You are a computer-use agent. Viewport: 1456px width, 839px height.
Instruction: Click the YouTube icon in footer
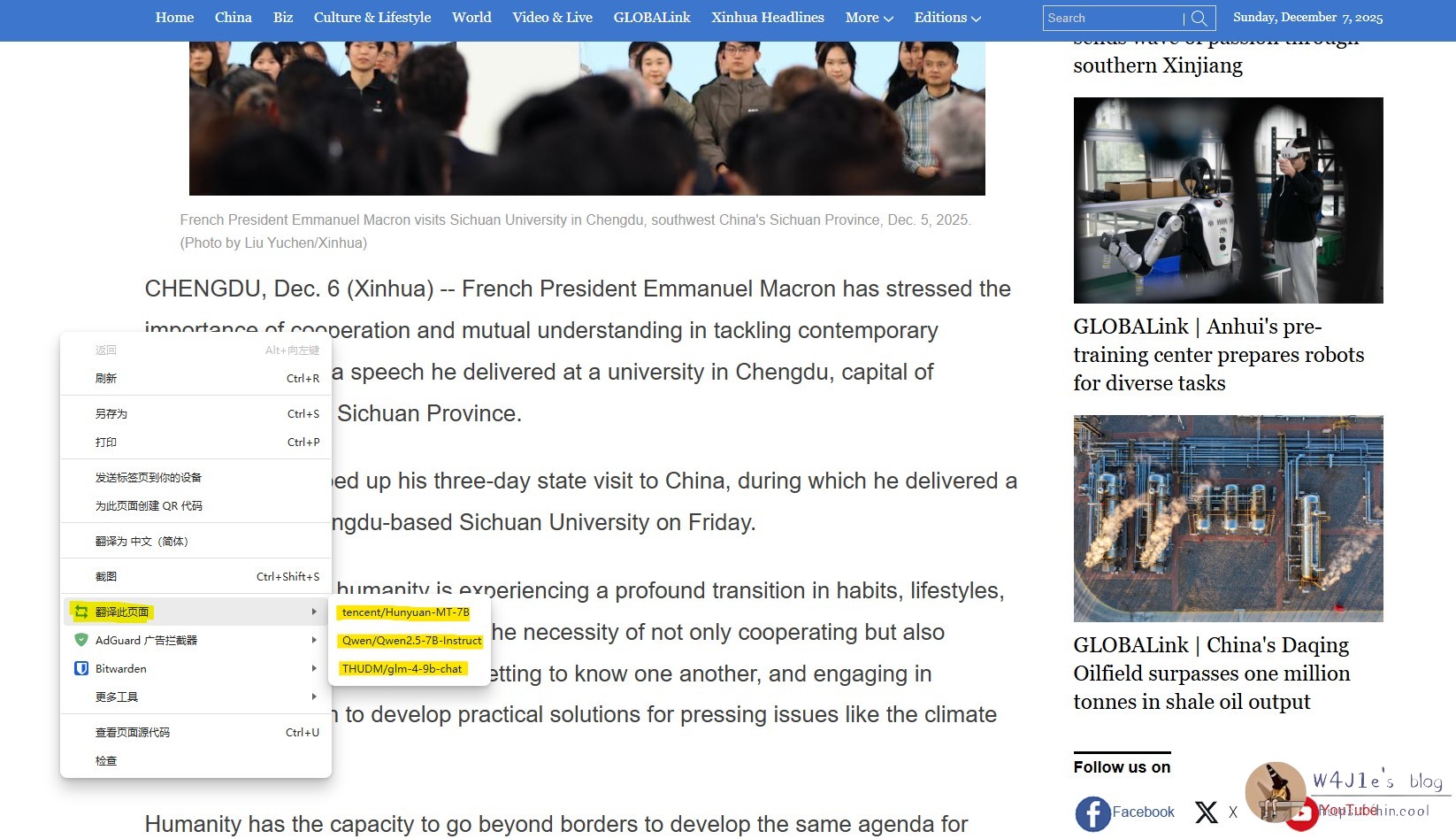coord(1301,815)
